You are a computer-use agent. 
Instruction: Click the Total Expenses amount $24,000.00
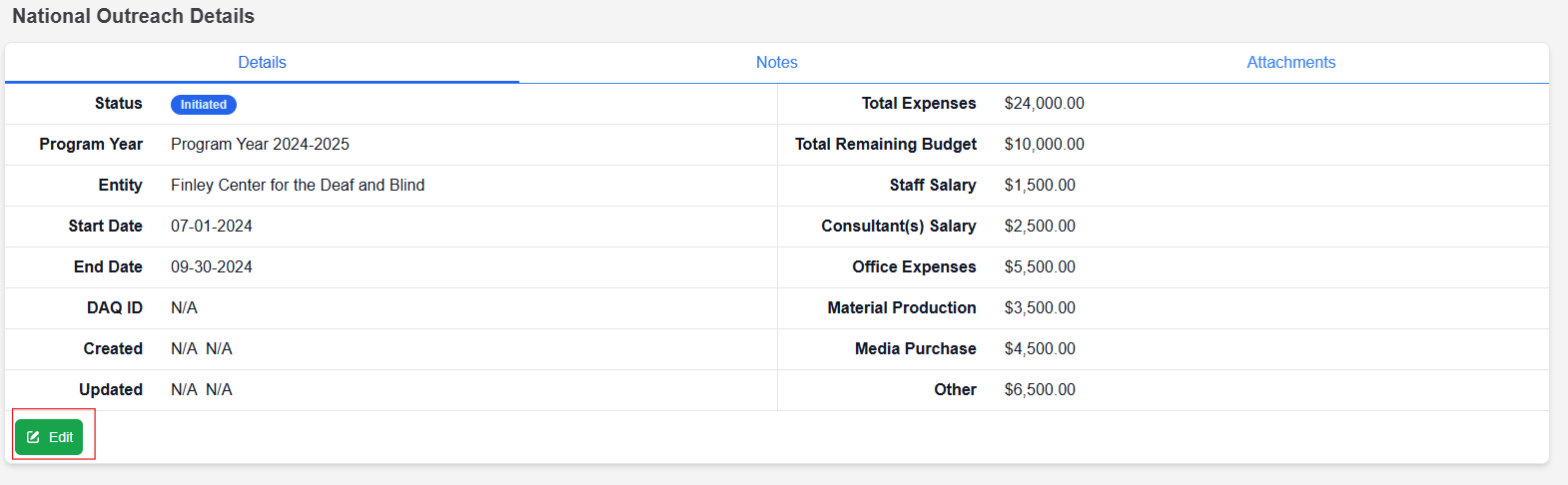coord(1044,103)
